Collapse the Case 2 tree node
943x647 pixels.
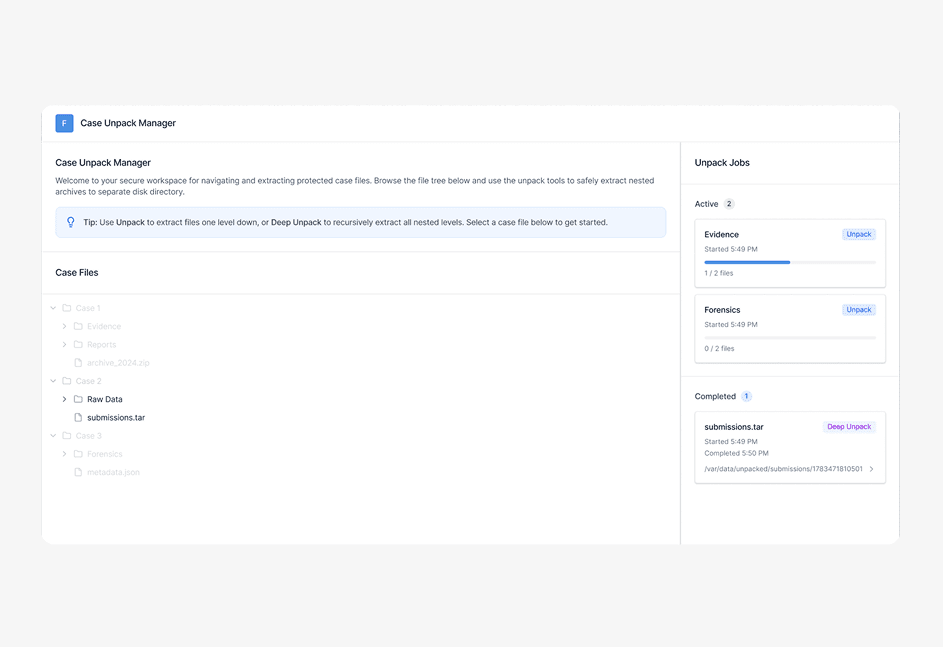point(53,381)
